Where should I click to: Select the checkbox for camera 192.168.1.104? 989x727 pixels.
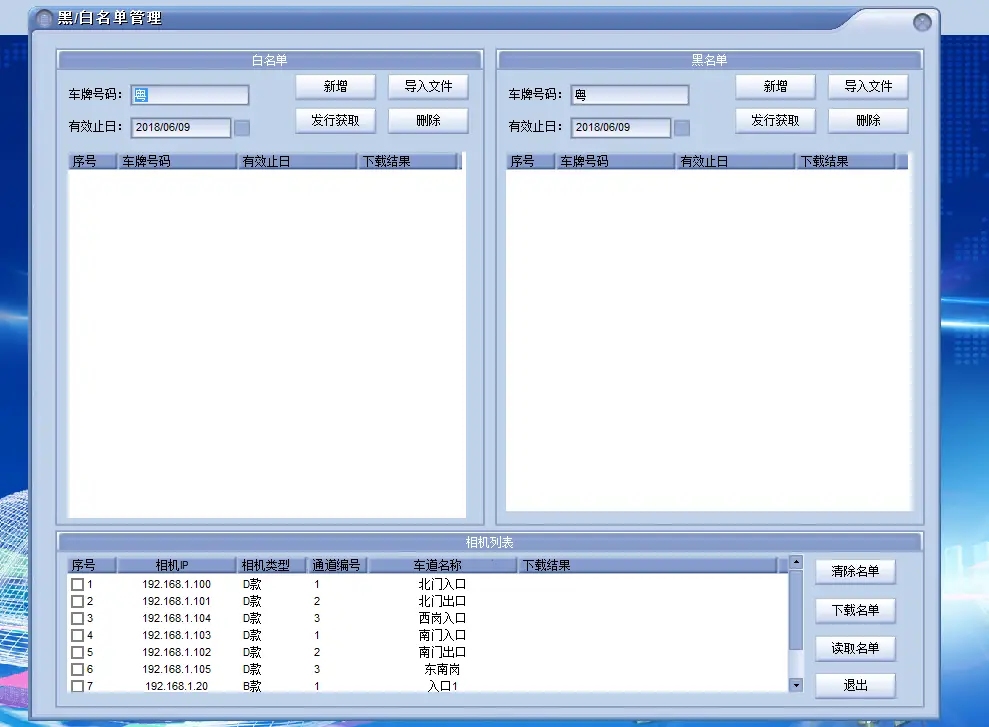pos(77,618)
